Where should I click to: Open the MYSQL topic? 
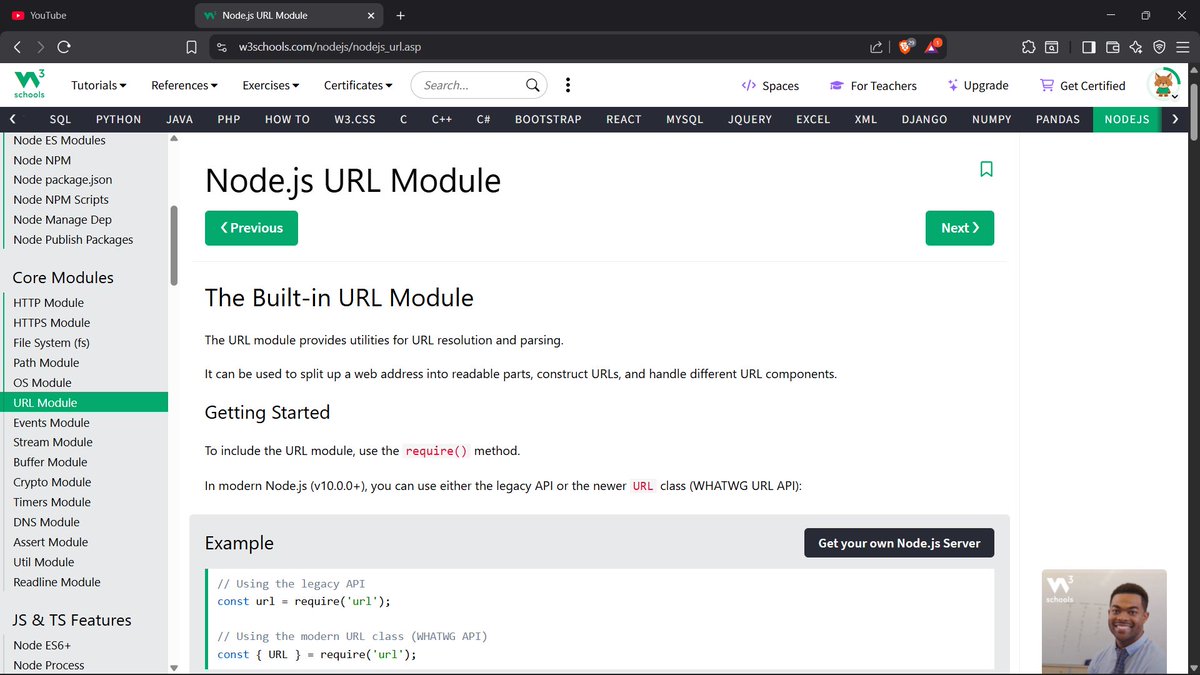(x=685, y=119)
